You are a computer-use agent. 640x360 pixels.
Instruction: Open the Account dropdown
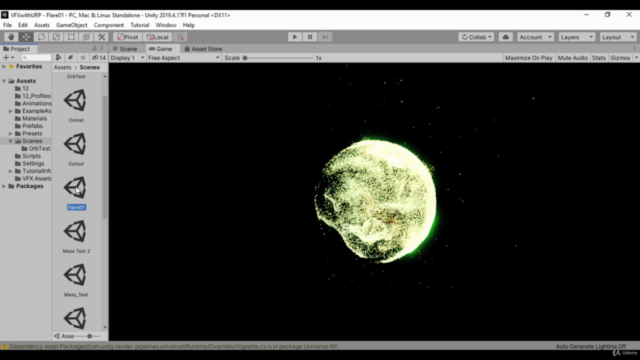click(x=536, y=37)
